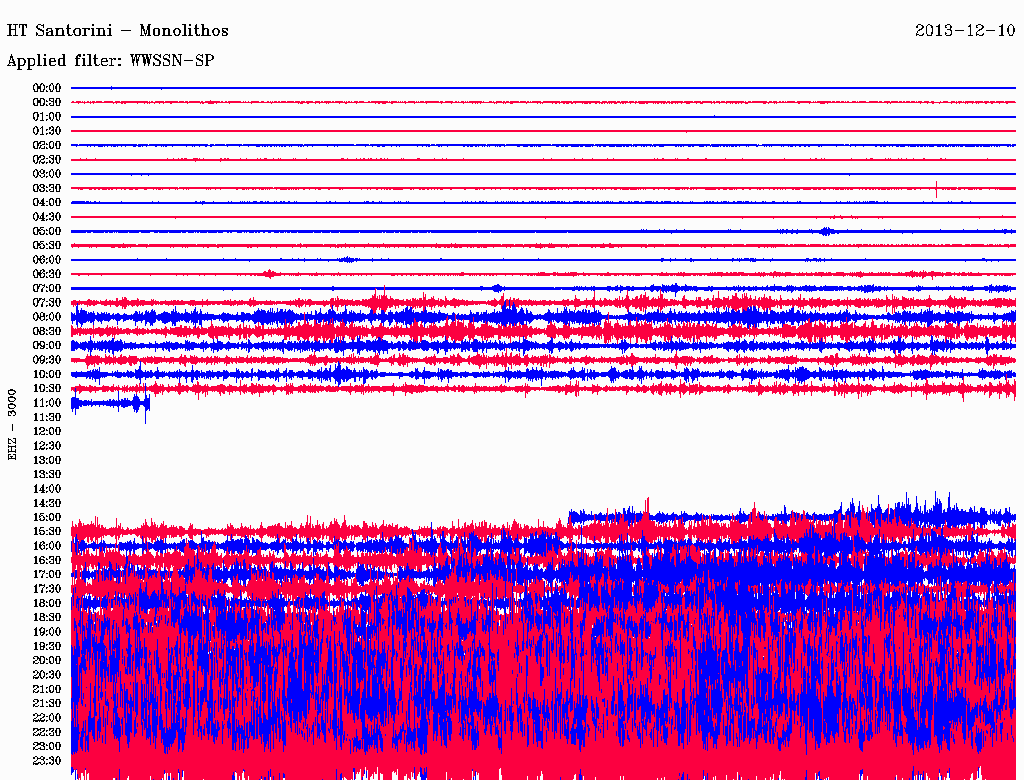Select the 11:00 time label

click(47, 402)
